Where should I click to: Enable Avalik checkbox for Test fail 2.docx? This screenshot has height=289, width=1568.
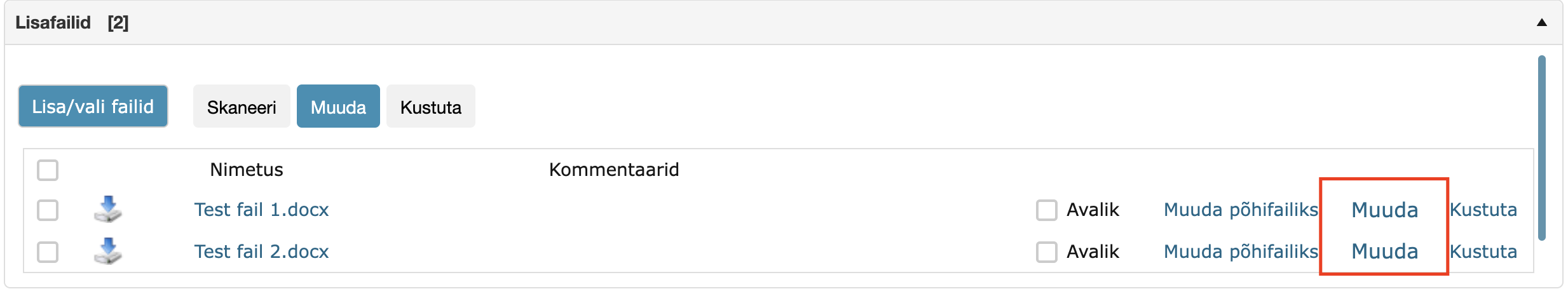(1046, 252)
